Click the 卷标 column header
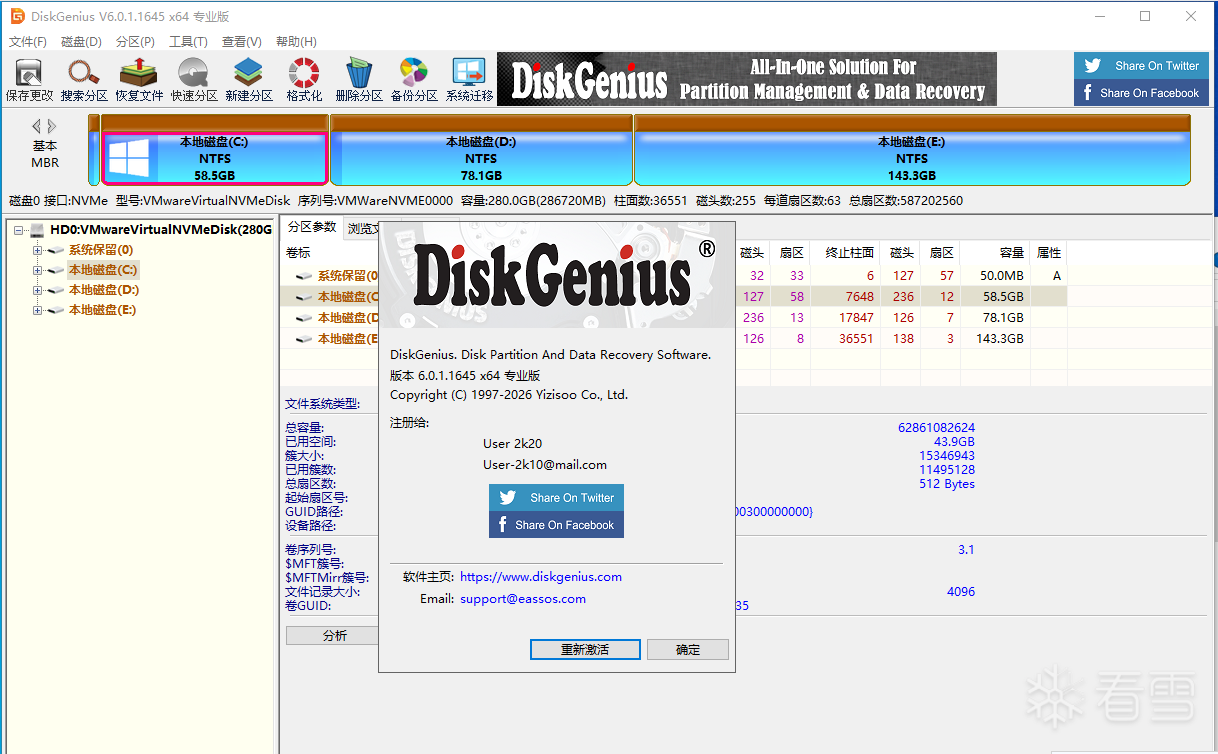Screen dimensions: 1218x754 (298, 253)
